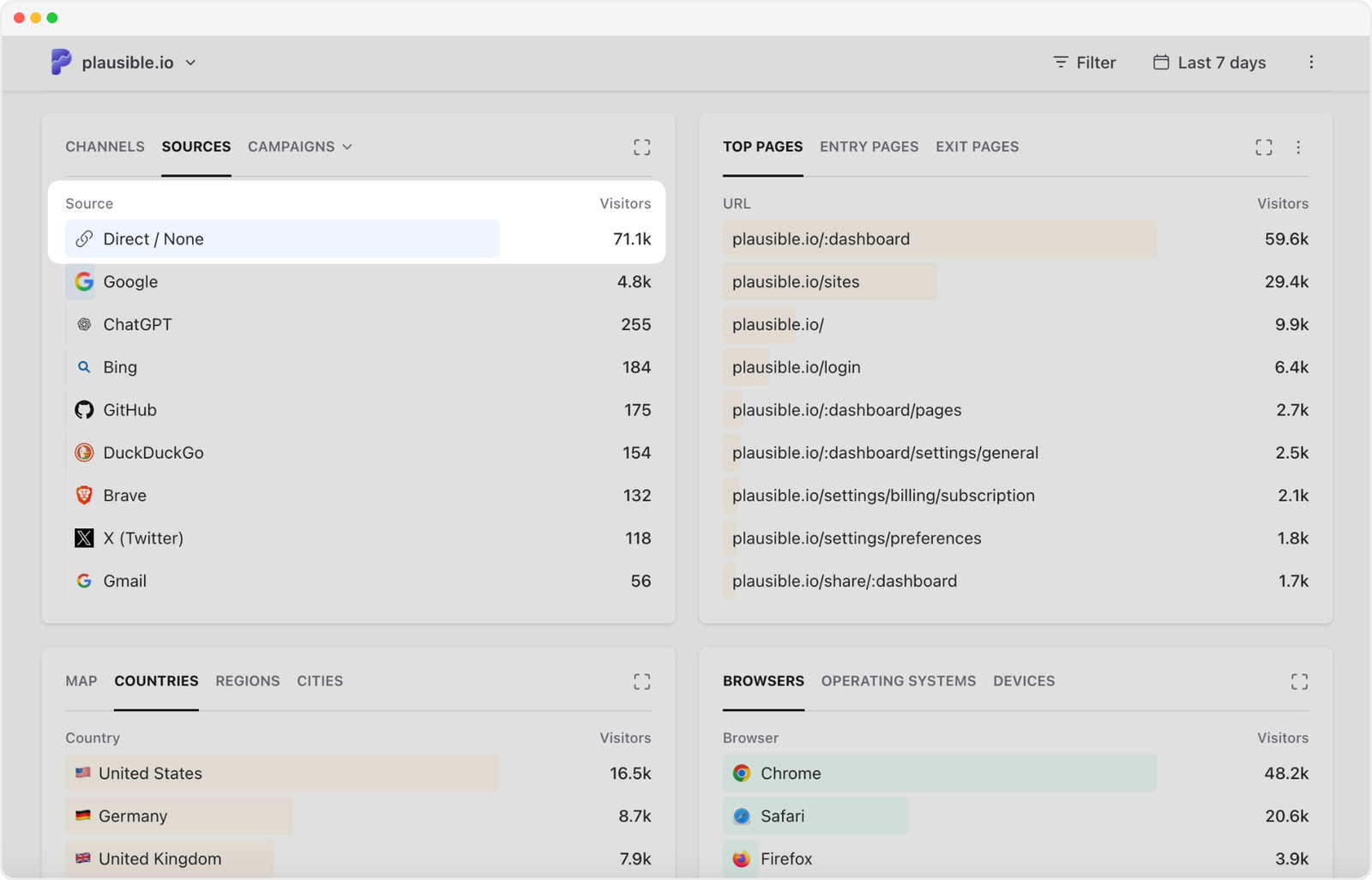
Task: Filter by ChatGPT source row
Action: [358, 325]
